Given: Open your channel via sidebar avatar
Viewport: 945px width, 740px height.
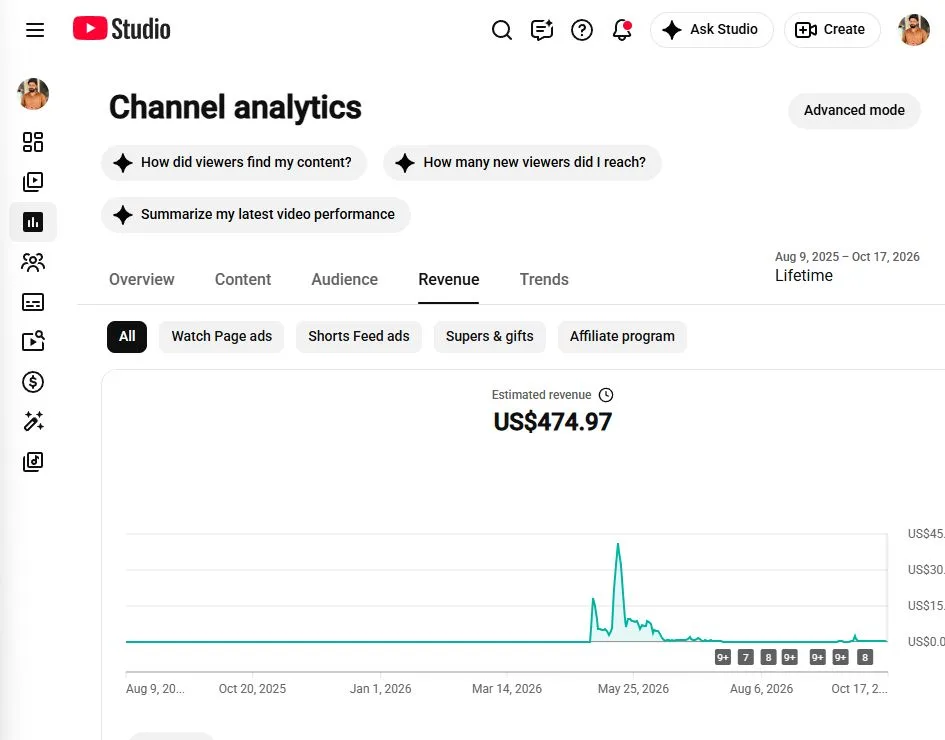Looking at the screenshot, I should click(x=33, y=94).
